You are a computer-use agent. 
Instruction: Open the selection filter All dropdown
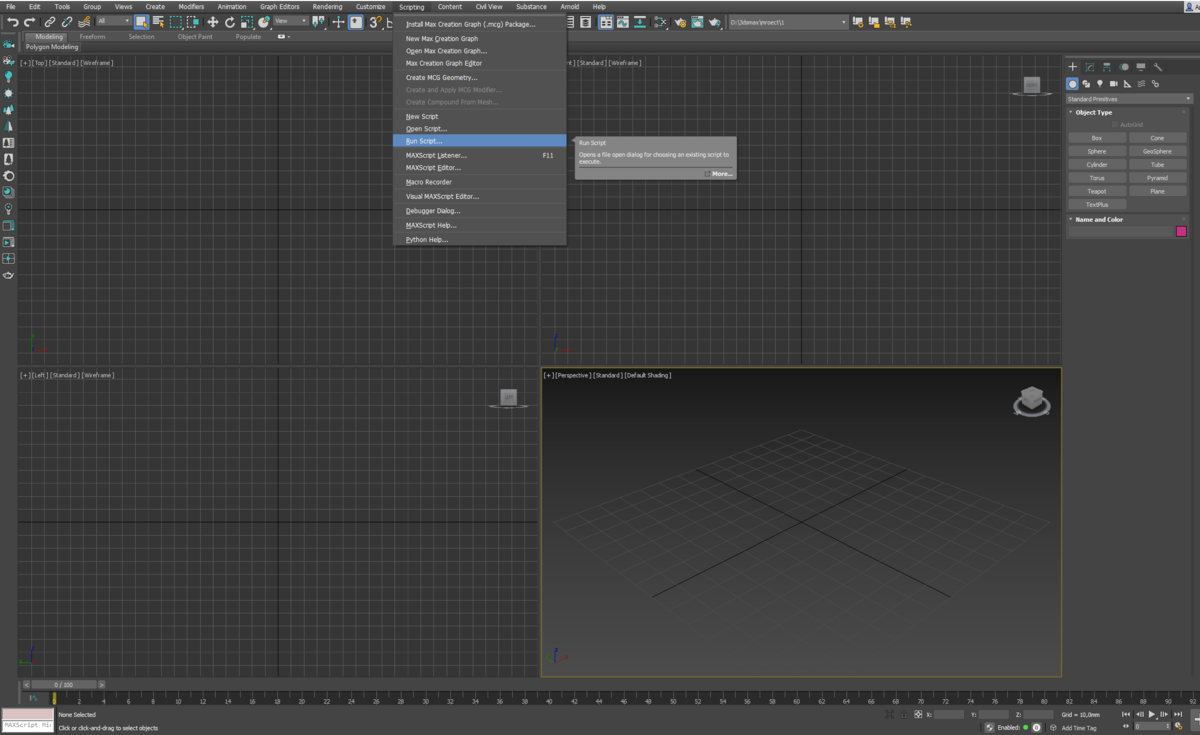[114, 21]
